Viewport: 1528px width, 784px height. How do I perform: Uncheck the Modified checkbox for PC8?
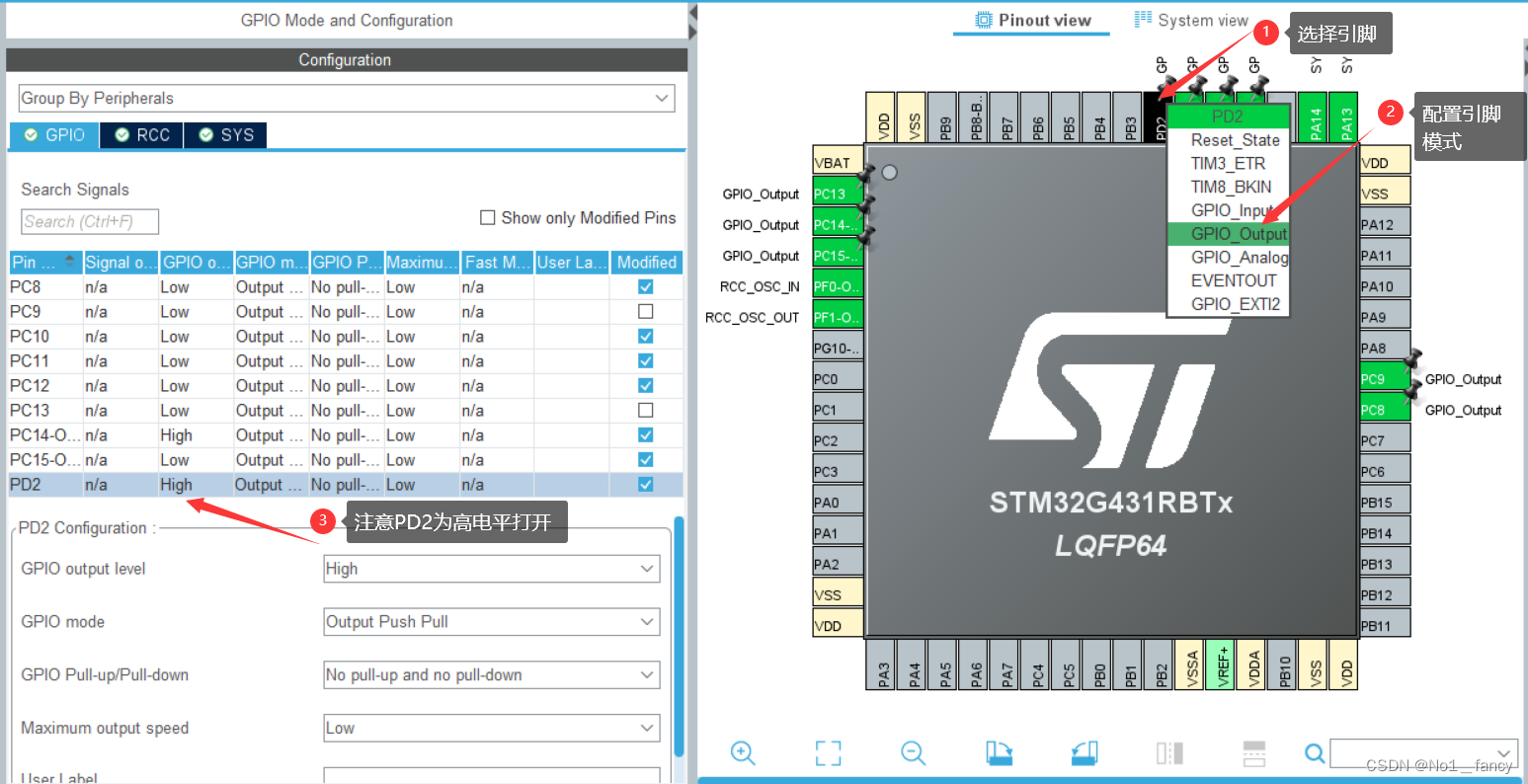coord(645,286)
